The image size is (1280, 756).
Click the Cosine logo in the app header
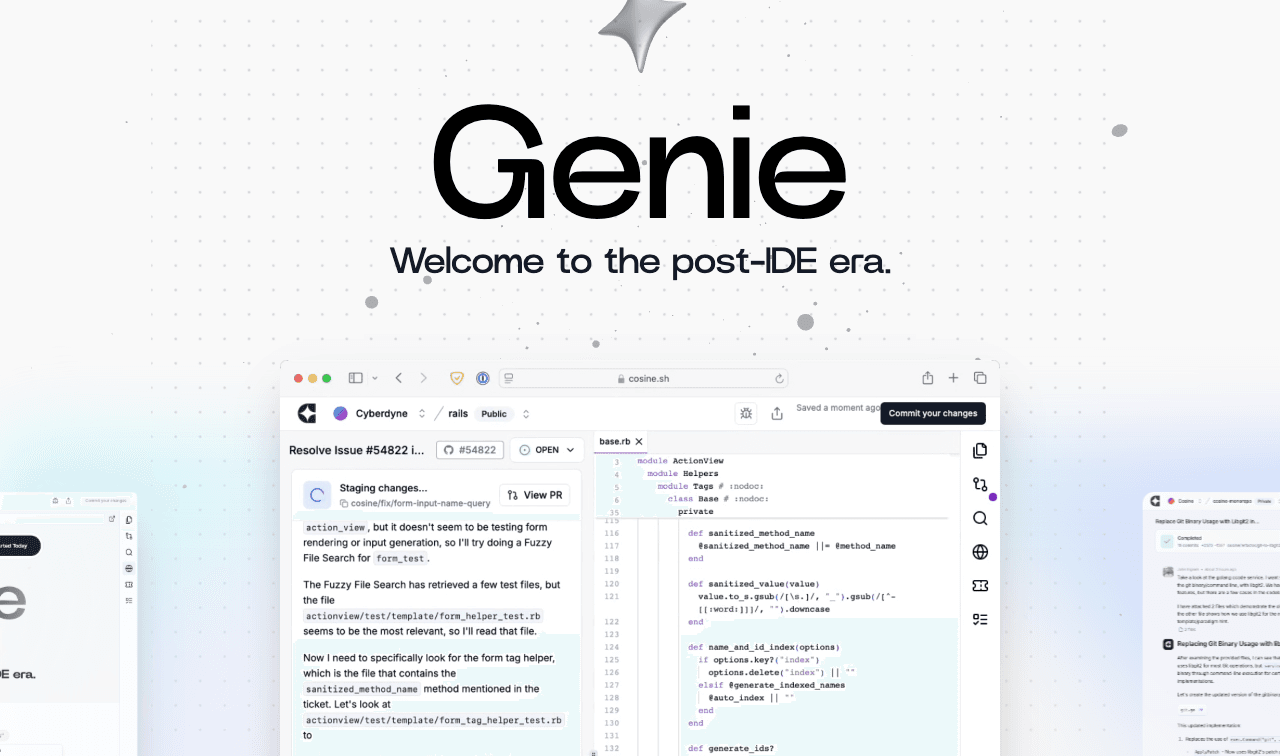point(307,413)
